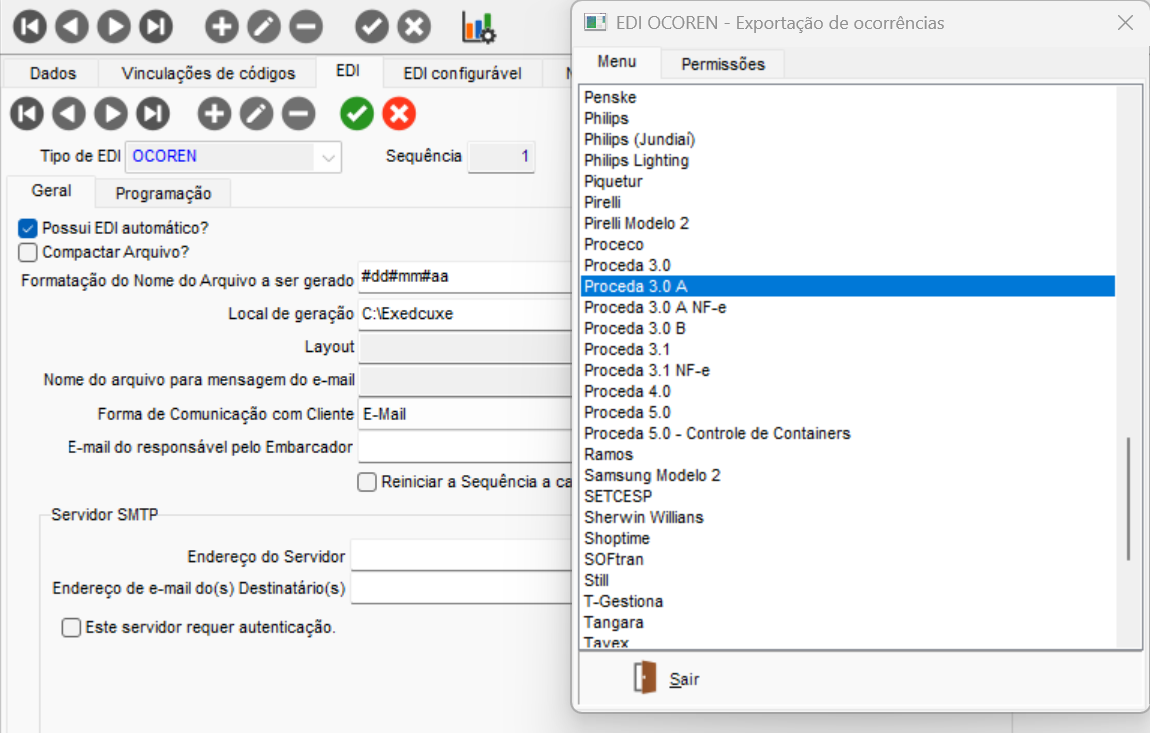Confirm changes with top gray checkmark
Screen dimensions: 1150x733
point(372,27)
